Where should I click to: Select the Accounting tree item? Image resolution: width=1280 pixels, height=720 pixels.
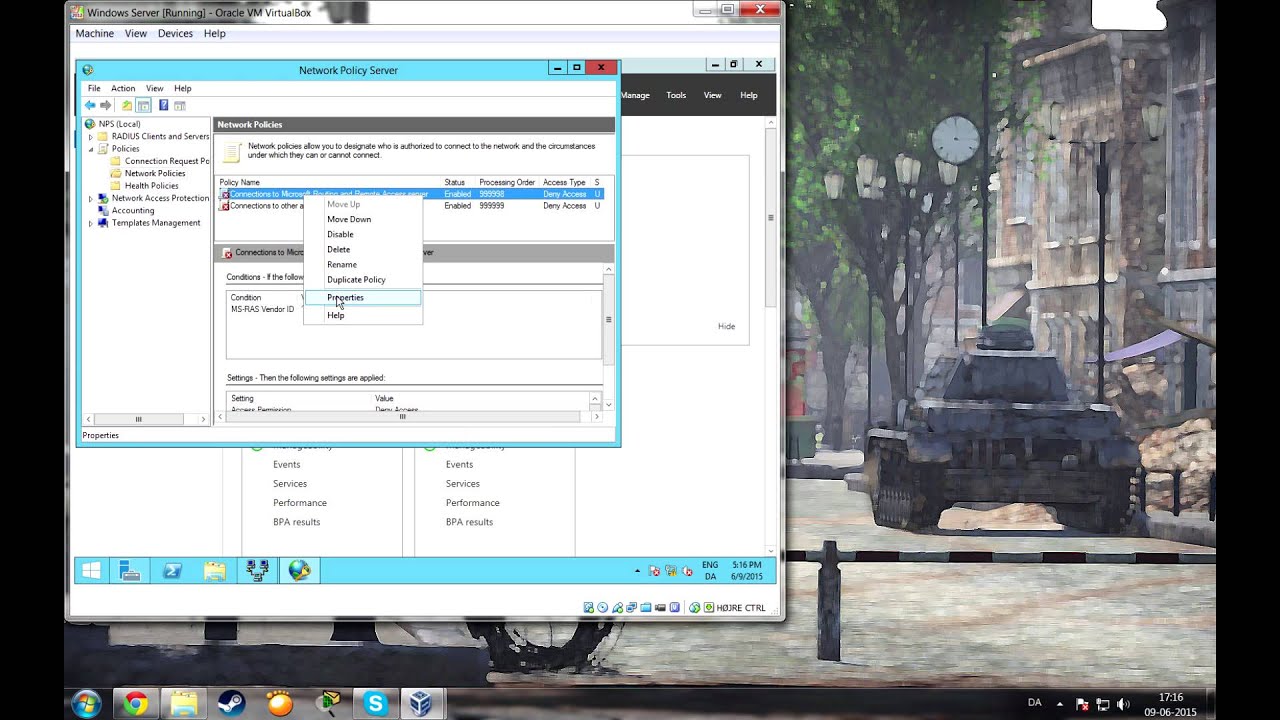click(x=133, y=211)
